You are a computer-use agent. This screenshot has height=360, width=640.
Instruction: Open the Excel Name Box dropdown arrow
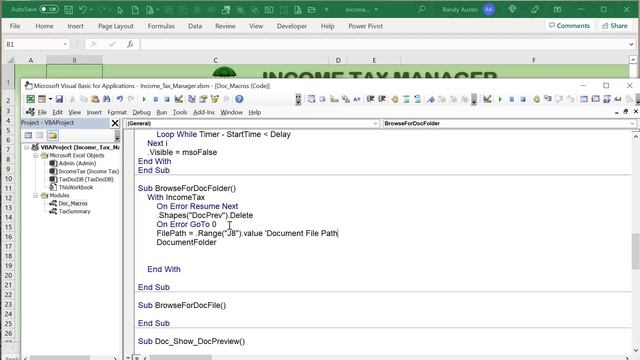(x=65, y=44)
